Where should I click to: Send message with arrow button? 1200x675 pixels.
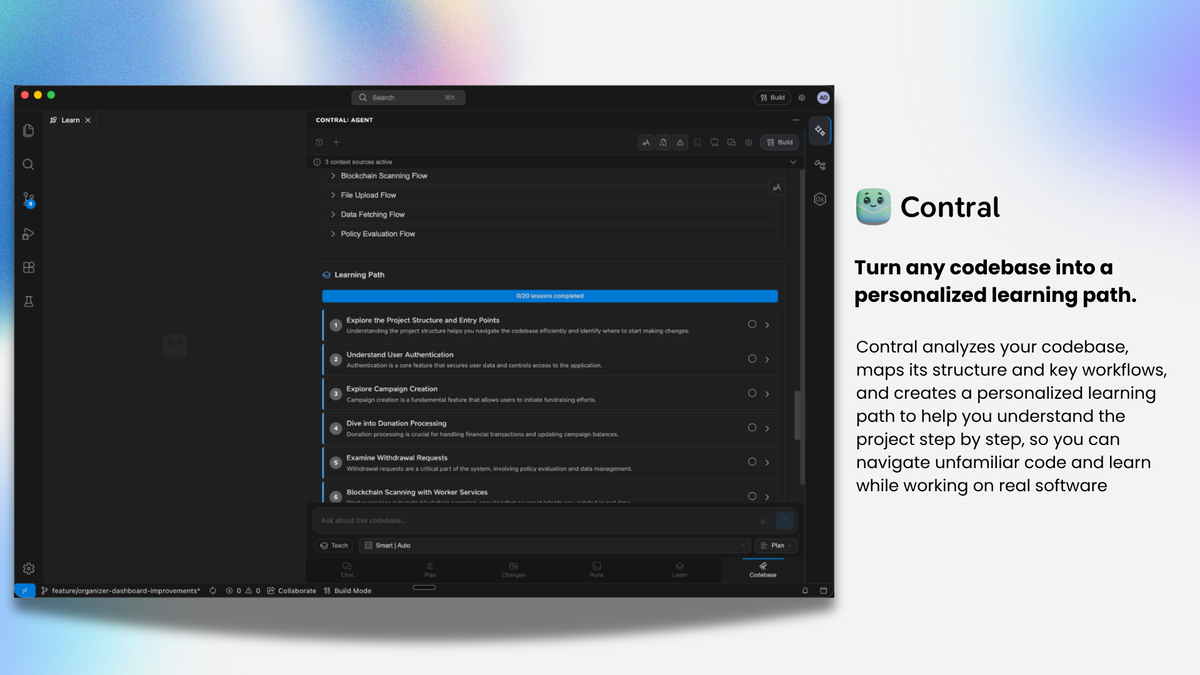tap(785, 520)
